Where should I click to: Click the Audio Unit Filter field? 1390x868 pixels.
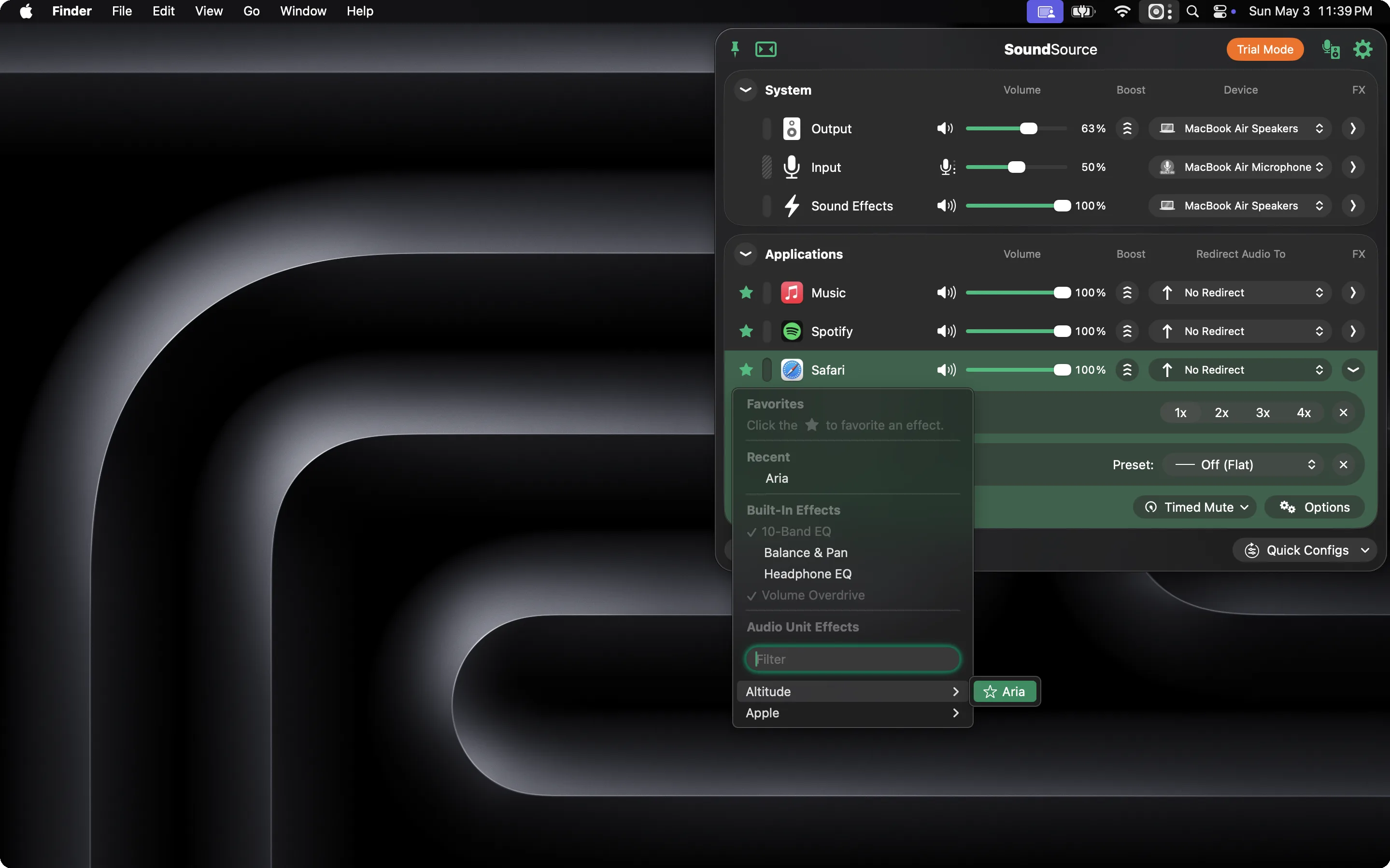click(x=852, y=658)
